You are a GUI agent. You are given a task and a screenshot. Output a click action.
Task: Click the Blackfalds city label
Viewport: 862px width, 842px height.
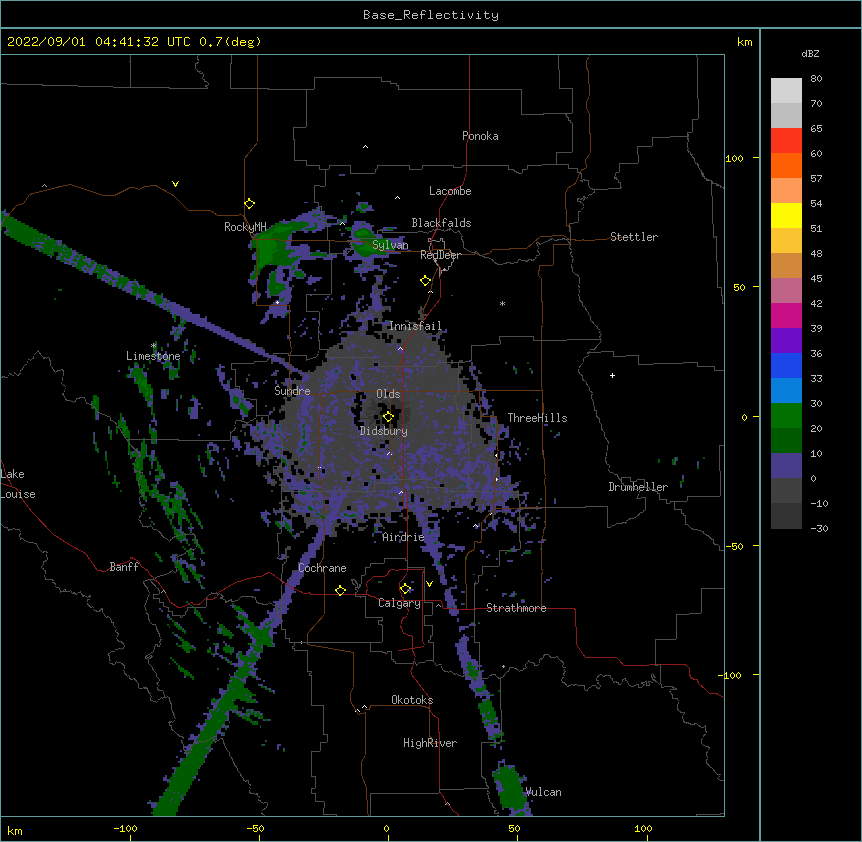point(441,223)
